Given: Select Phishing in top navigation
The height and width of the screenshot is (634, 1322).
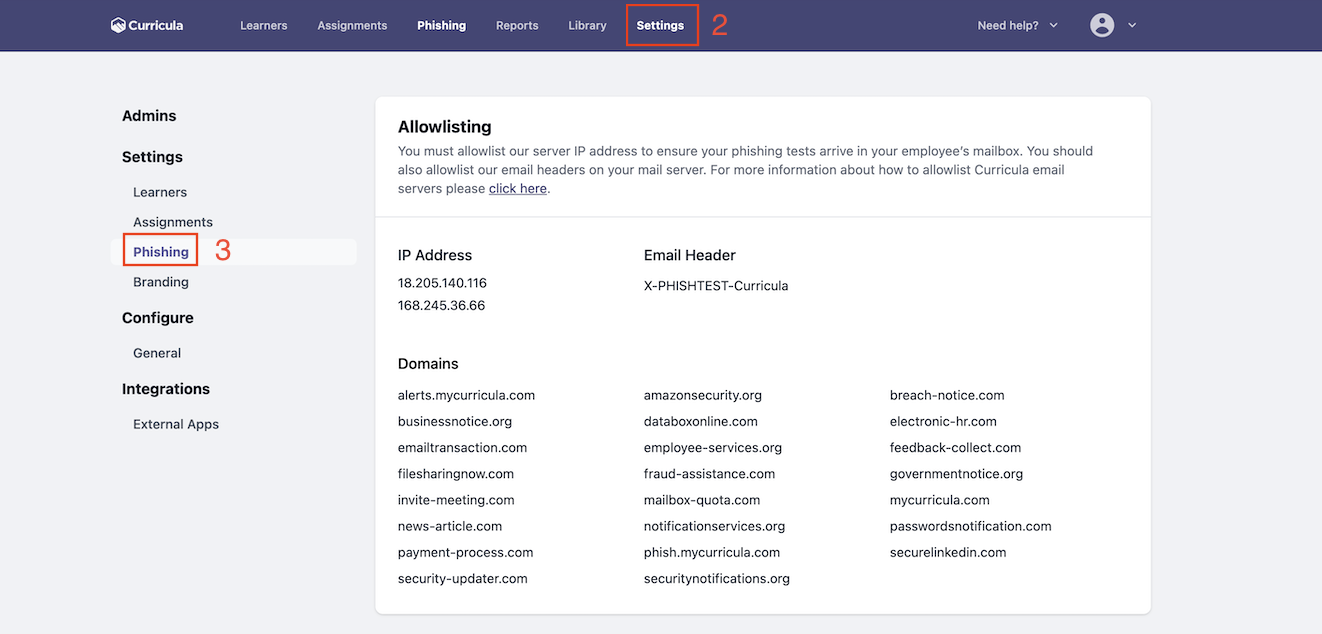Looking at the screenshot, I should click(442, 26).
